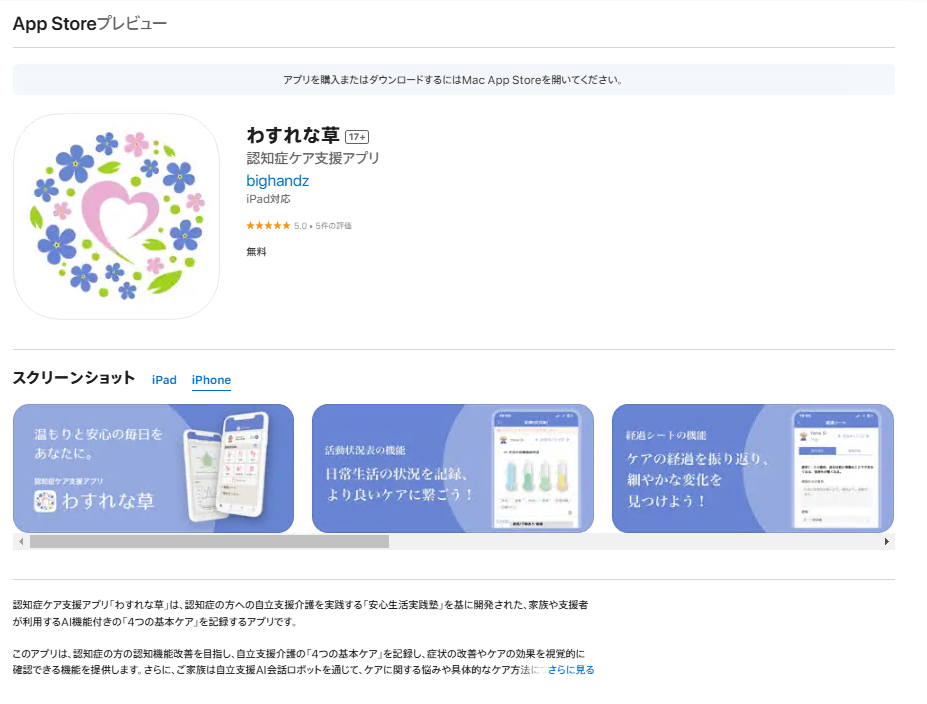
Task: Expand the description with さらに見る
Action: click(x=571, y=670)
